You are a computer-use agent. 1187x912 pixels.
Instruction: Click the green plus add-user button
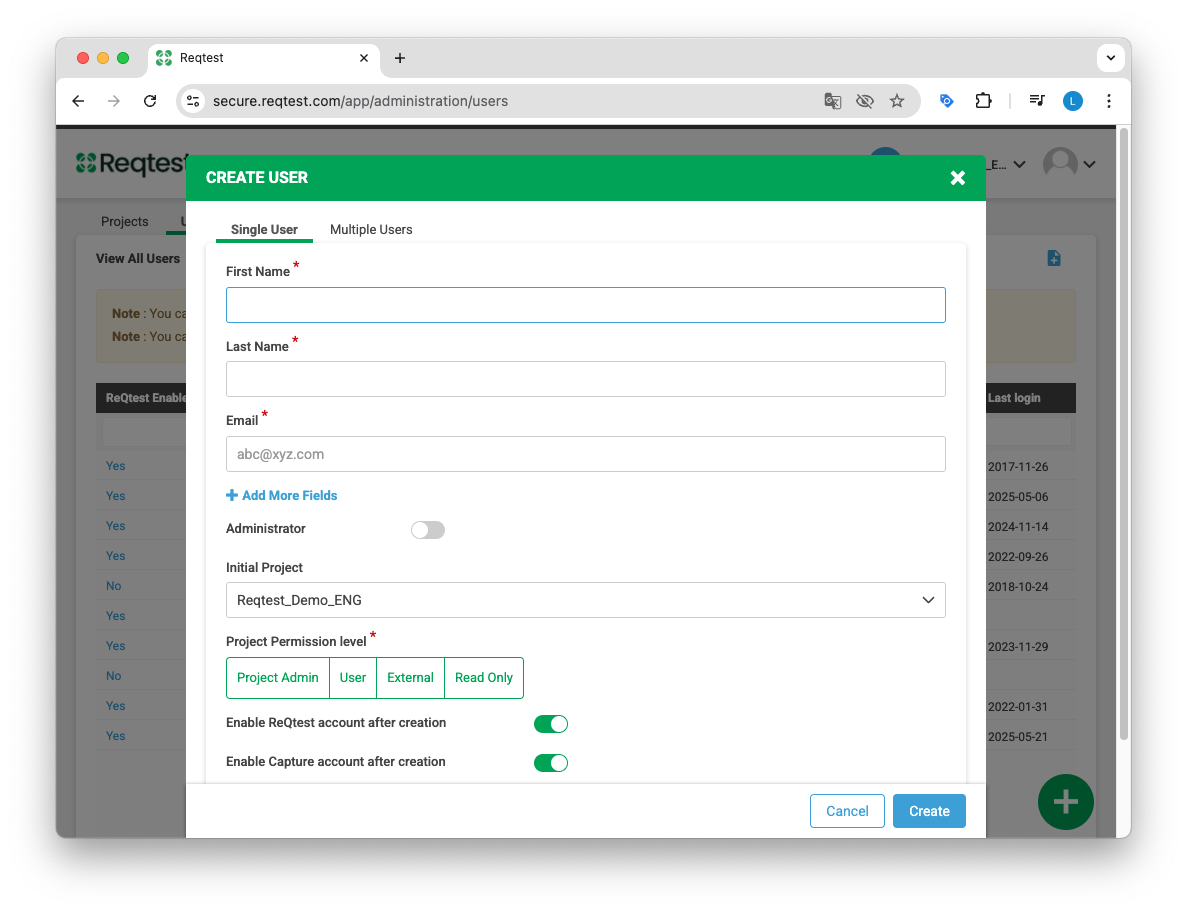coord(1065,802)
